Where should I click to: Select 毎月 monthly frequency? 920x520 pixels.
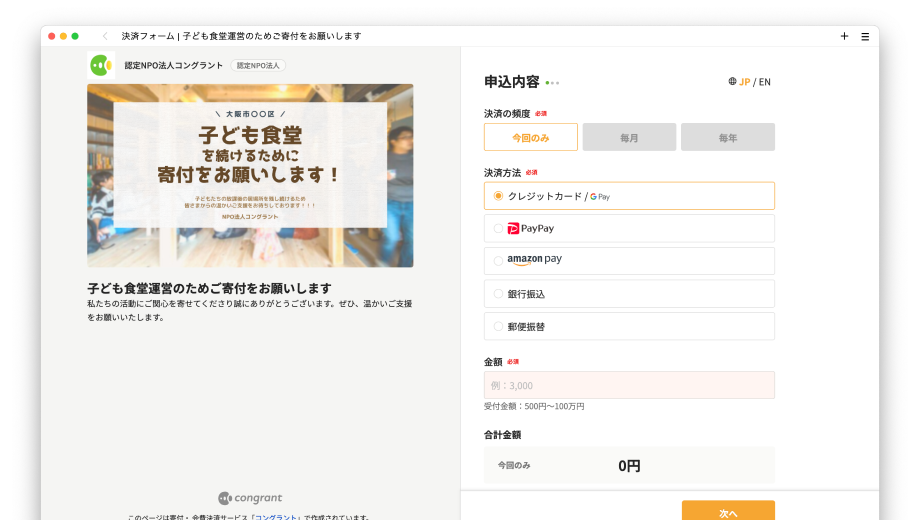[x=629, y=137]
